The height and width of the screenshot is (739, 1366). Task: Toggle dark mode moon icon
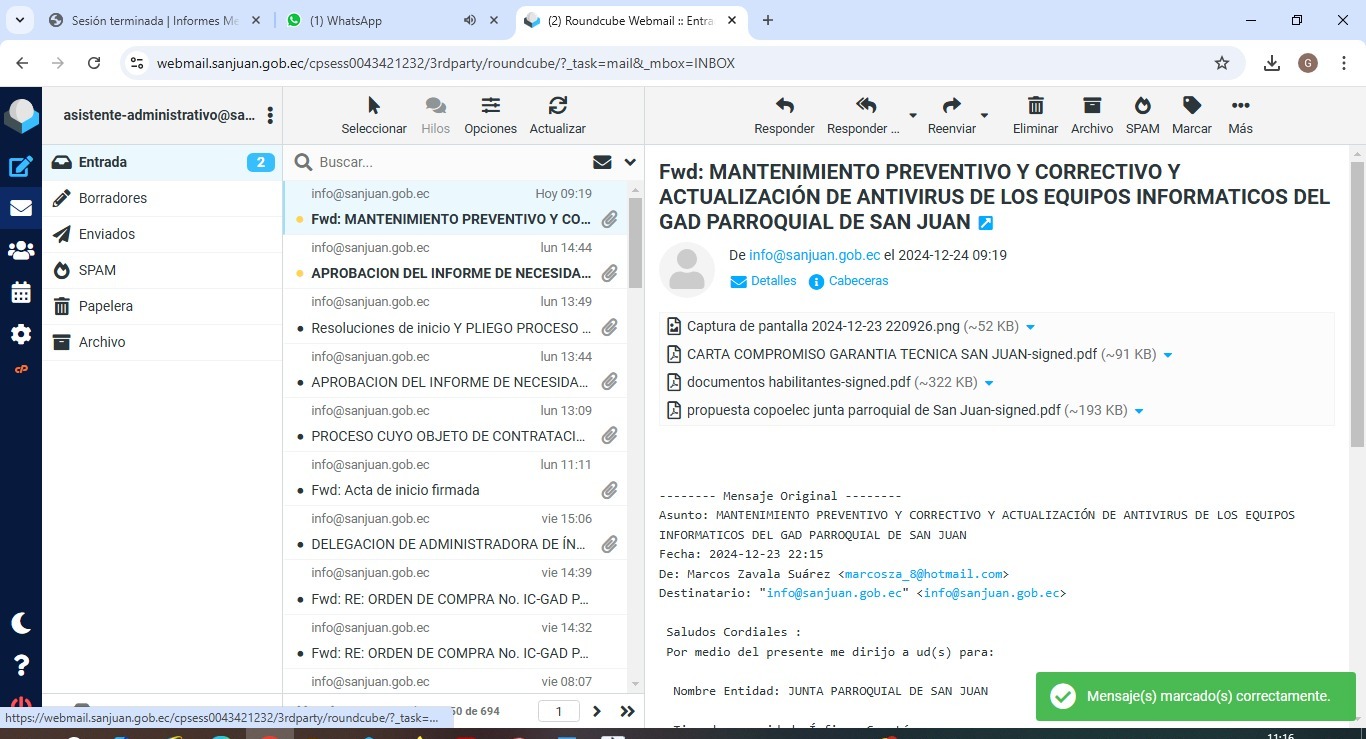(20, 623)
